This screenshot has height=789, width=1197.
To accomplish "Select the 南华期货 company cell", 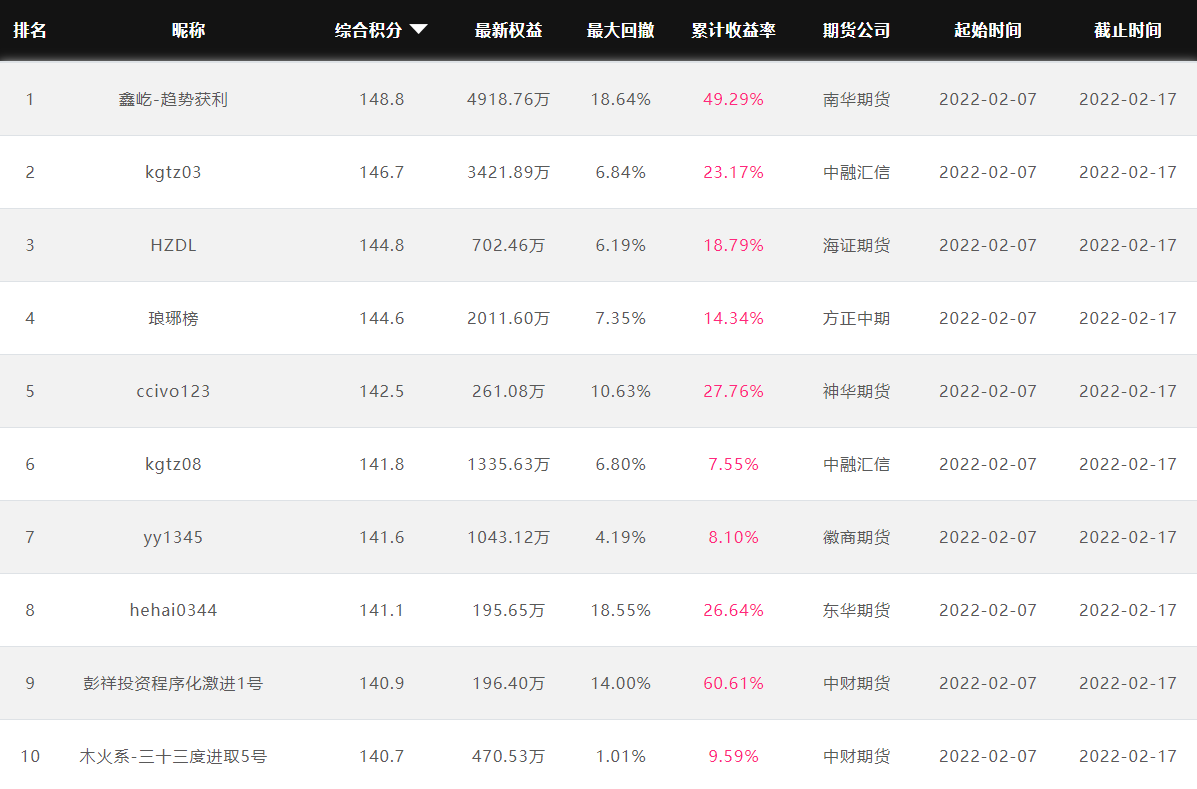I will [857, 99].
